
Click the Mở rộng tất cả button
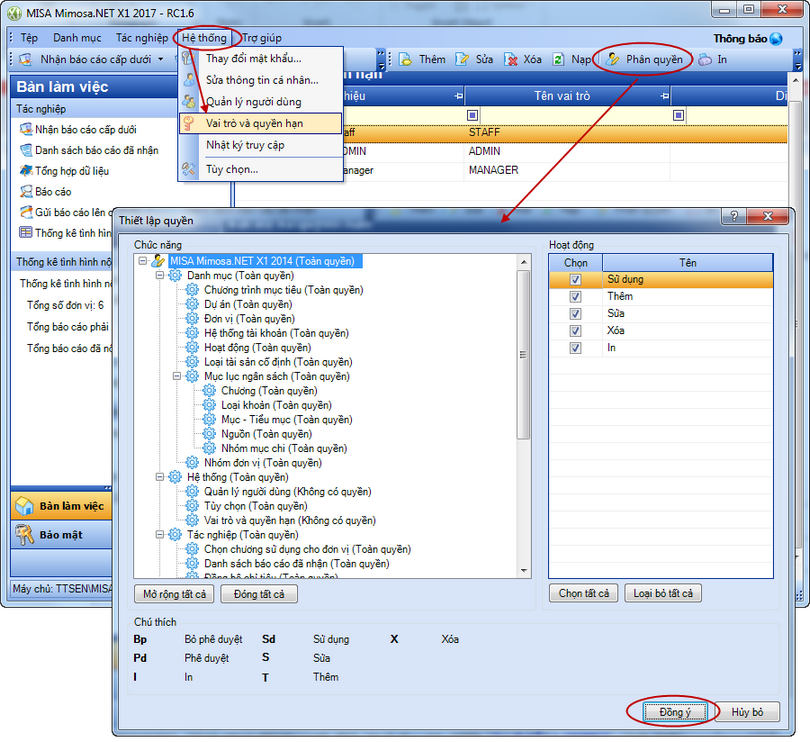[x=174, y=594]
